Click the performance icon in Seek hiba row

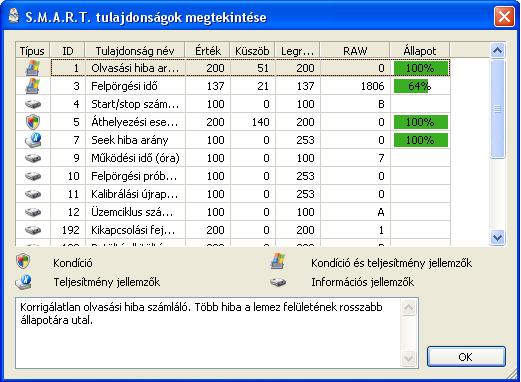click(33, 140)
